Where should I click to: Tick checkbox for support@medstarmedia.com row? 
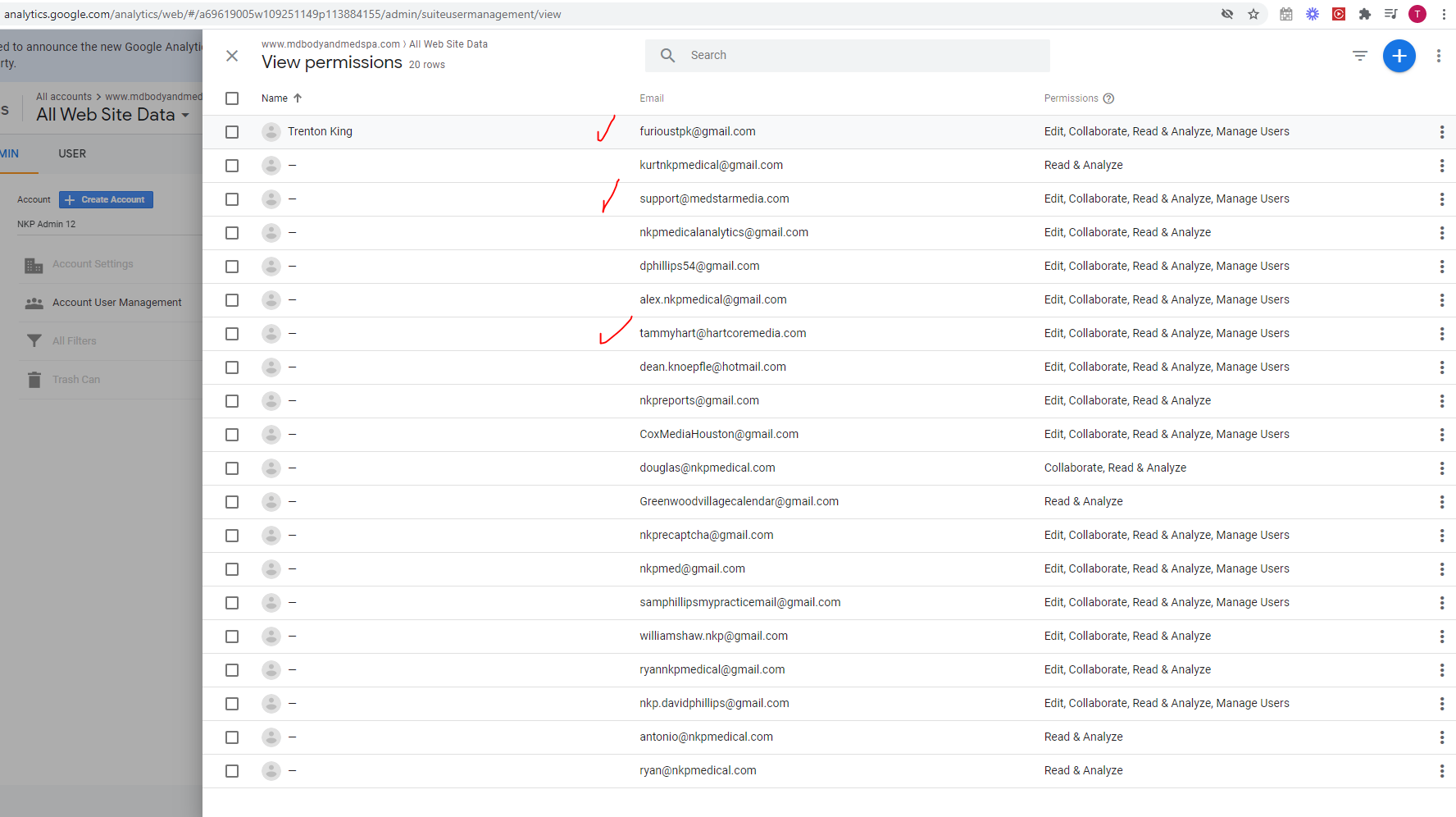[232, 199]
